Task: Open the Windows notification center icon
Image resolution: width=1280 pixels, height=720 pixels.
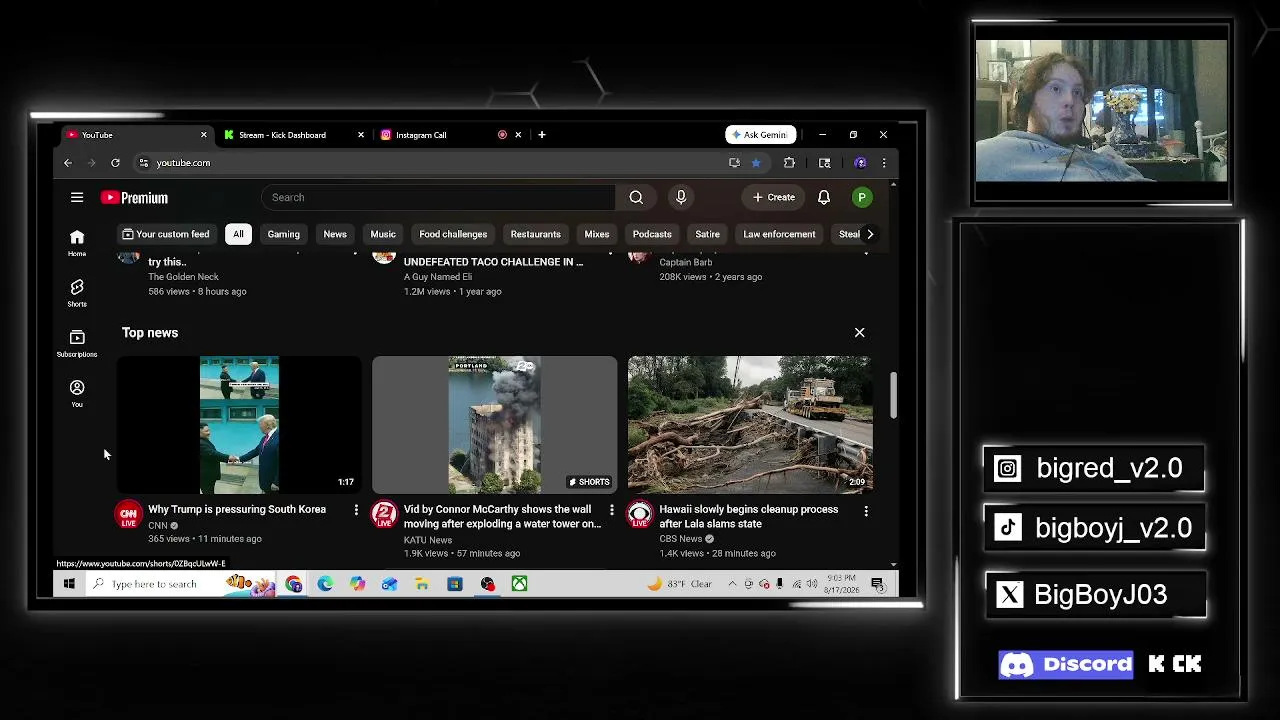Action: pos(877,584)
